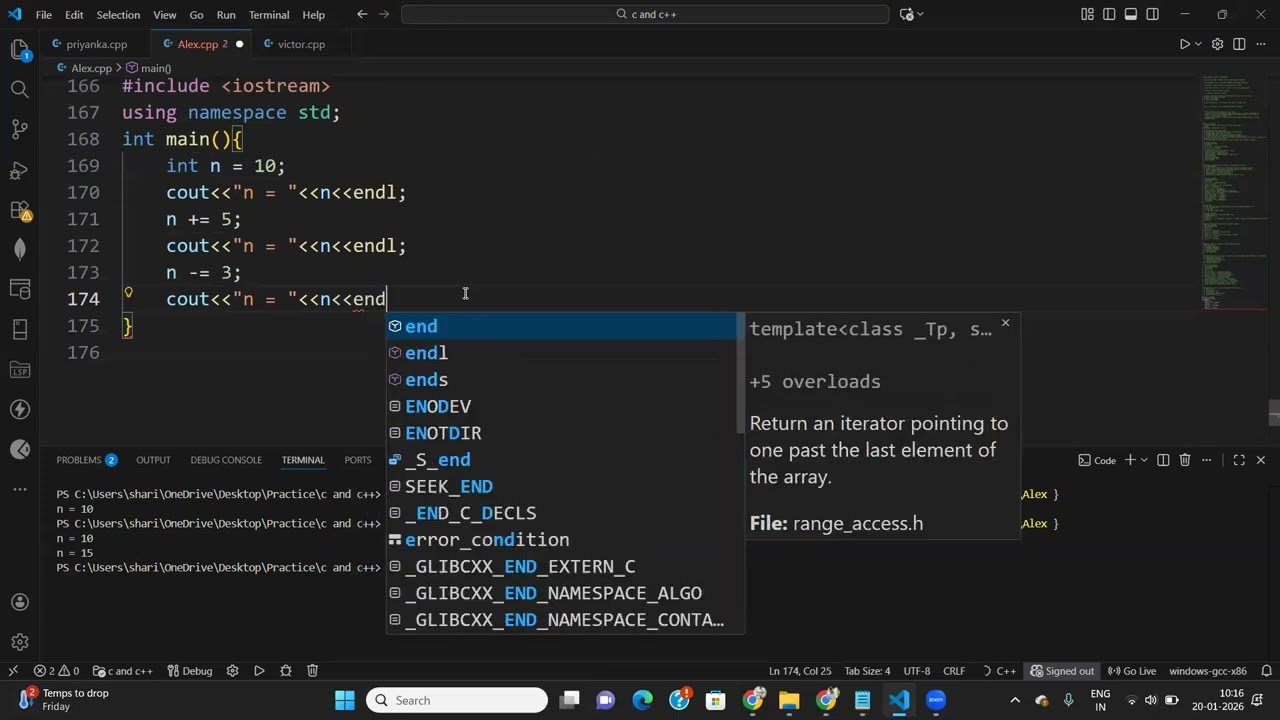Click the taskbar Search box
Image resolution: width=1280 pixels, height=720 pixels.
pyautogui.click(x=457, y=700)
